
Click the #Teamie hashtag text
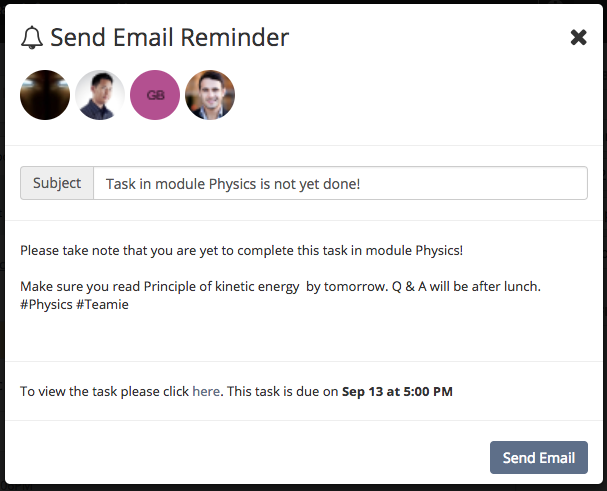[x=102, y=304]
